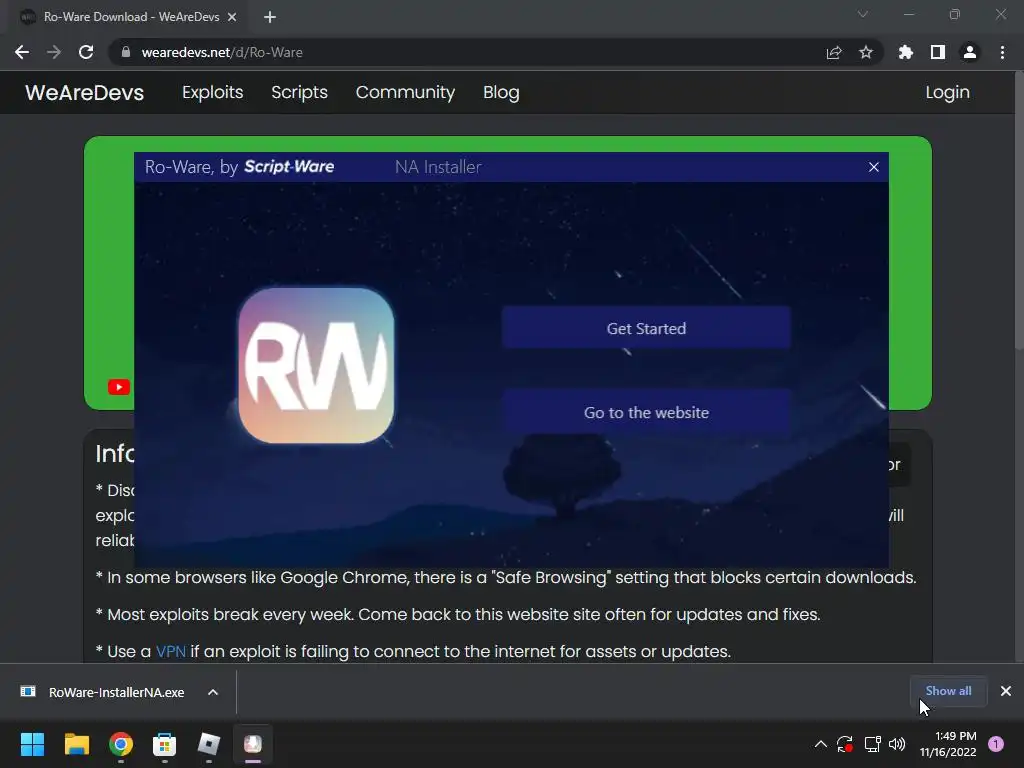The width and height of the screenshot is (1024, 768).
Task: Follow the VPN hyperlink
Action: tap(170, 651)
